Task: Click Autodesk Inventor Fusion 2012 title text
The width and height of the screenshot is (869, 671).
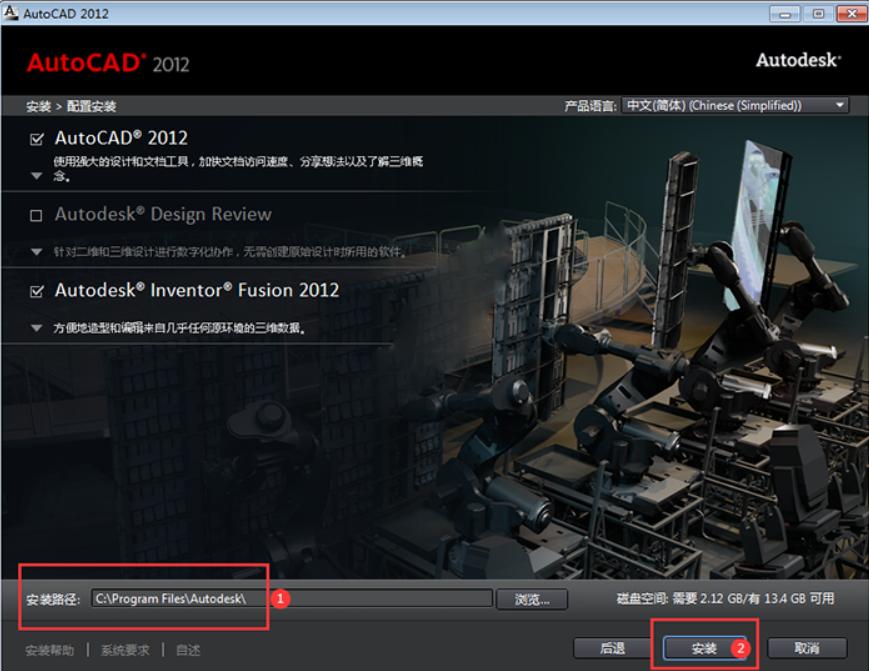Action: (197, 290)
